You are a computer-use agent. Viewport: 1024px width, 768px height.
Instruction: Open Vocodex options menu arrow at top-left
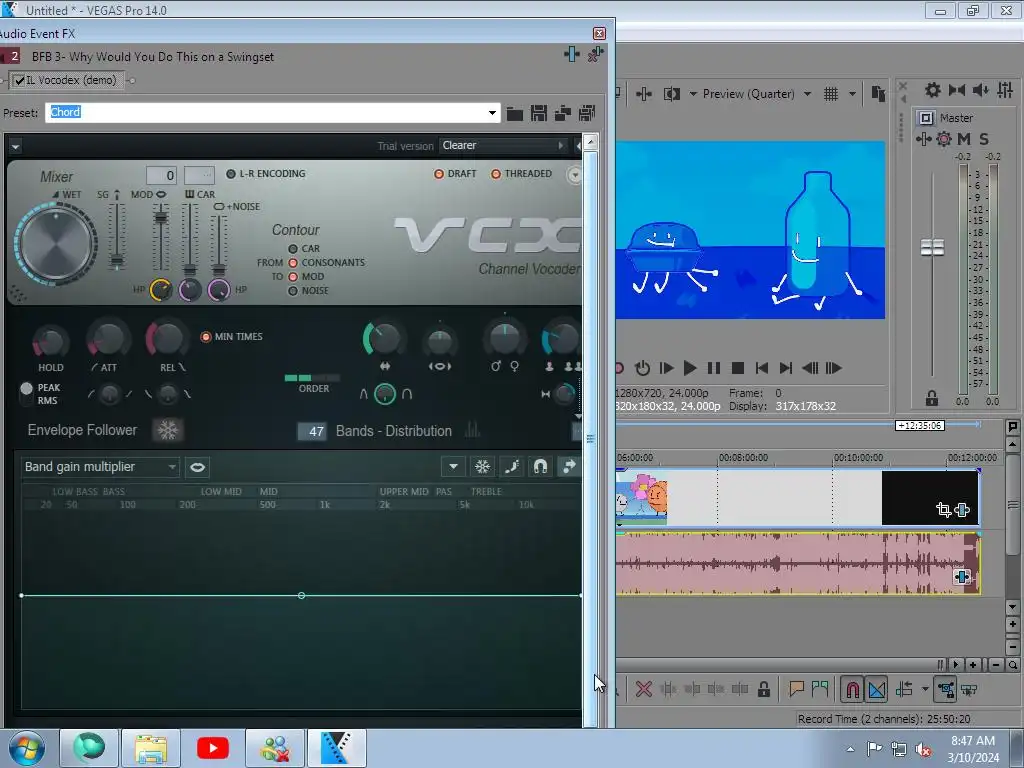(x=15, y=146)
